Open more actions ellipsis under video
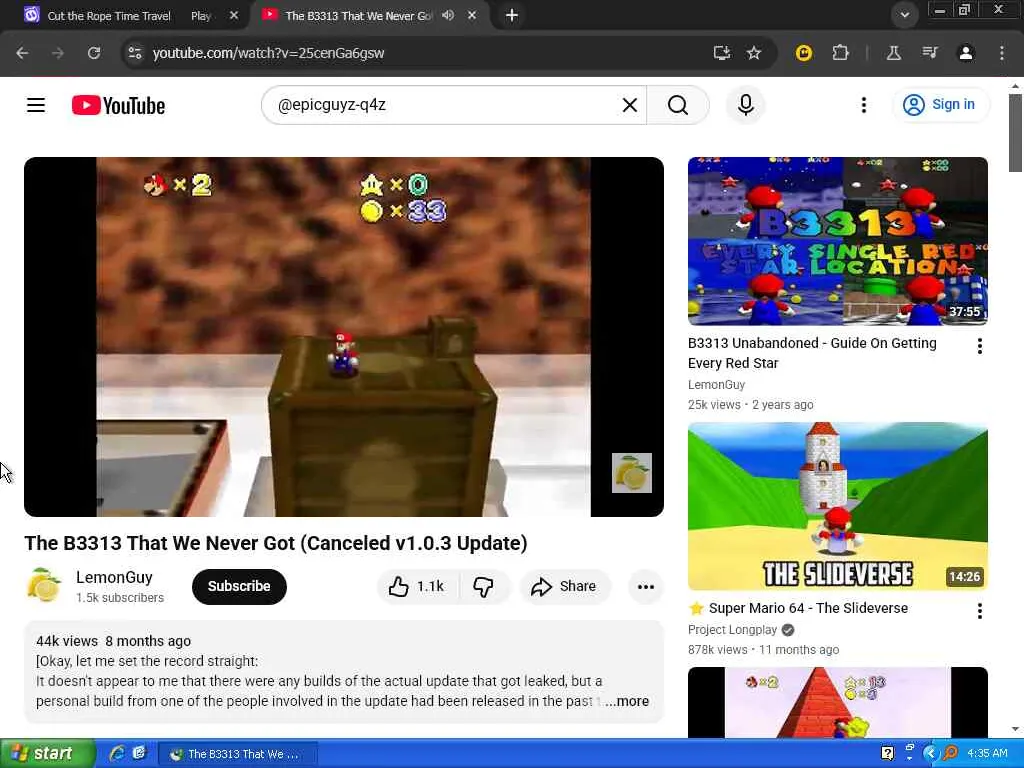1024x768 pixels. pyautogui.click(x=645, y=586)
